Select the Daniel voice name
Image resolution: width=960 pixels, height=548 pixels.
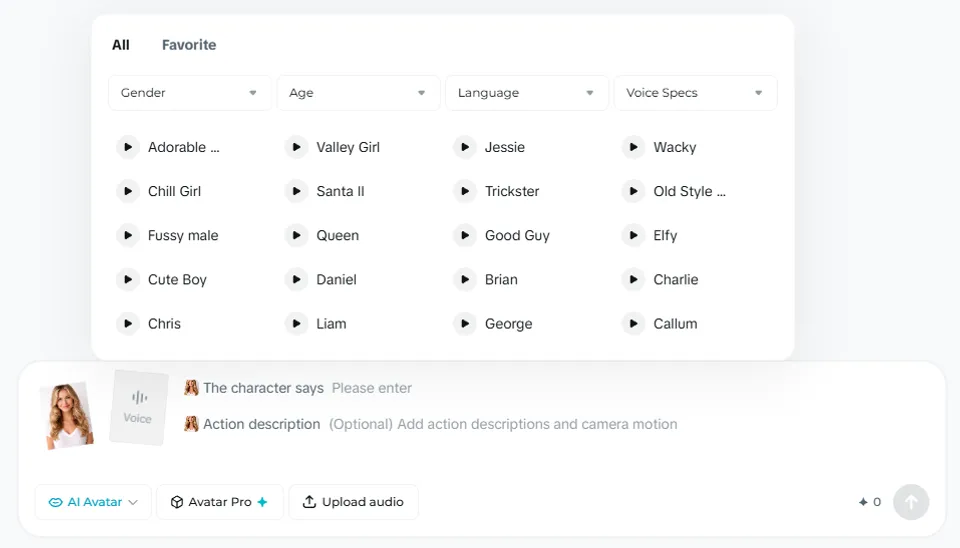tap(336, 279)
